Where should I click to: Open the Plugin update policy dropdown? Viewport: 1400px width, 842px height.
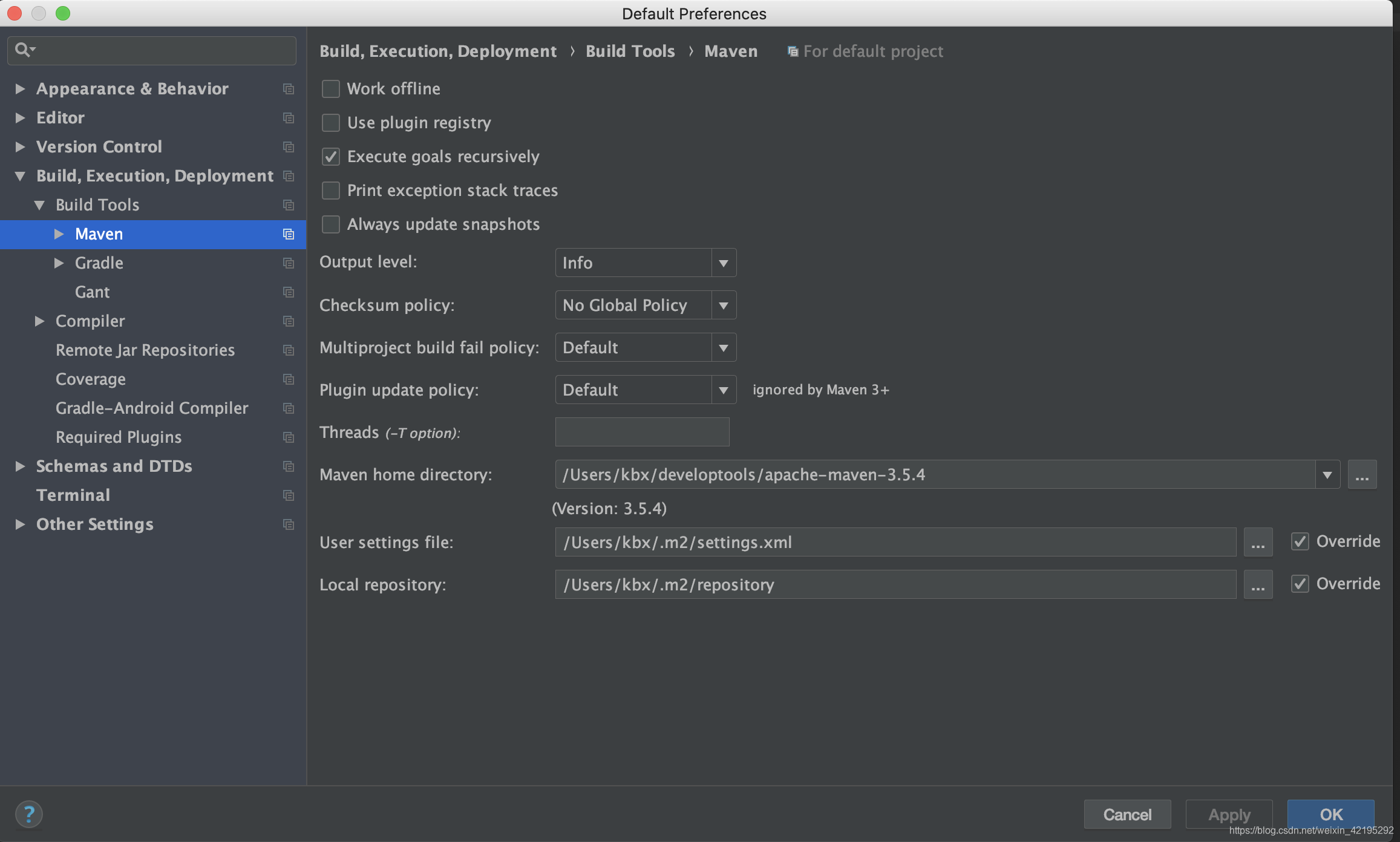coord(723,390)
